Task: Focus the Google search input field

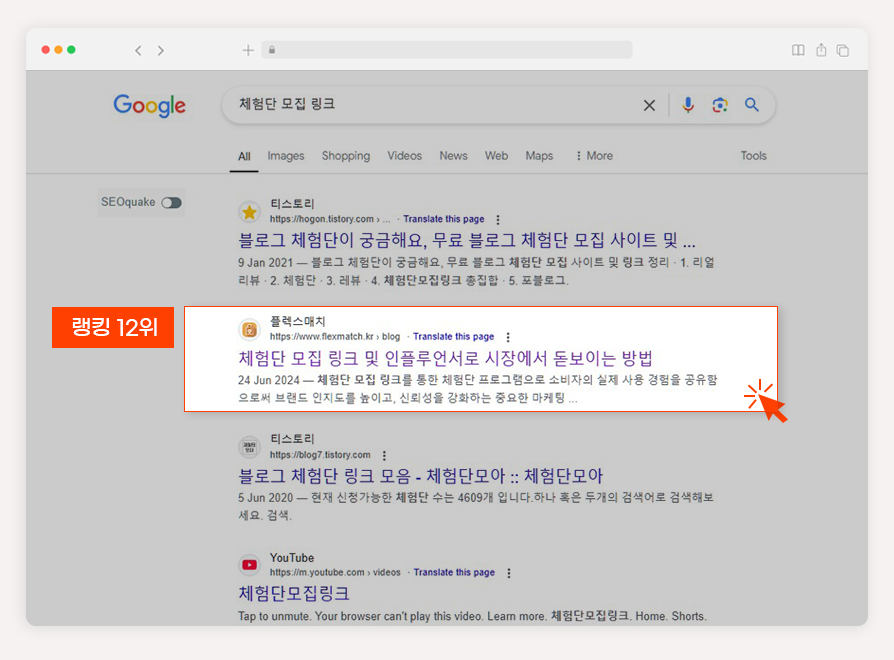Action: (433, 105)
